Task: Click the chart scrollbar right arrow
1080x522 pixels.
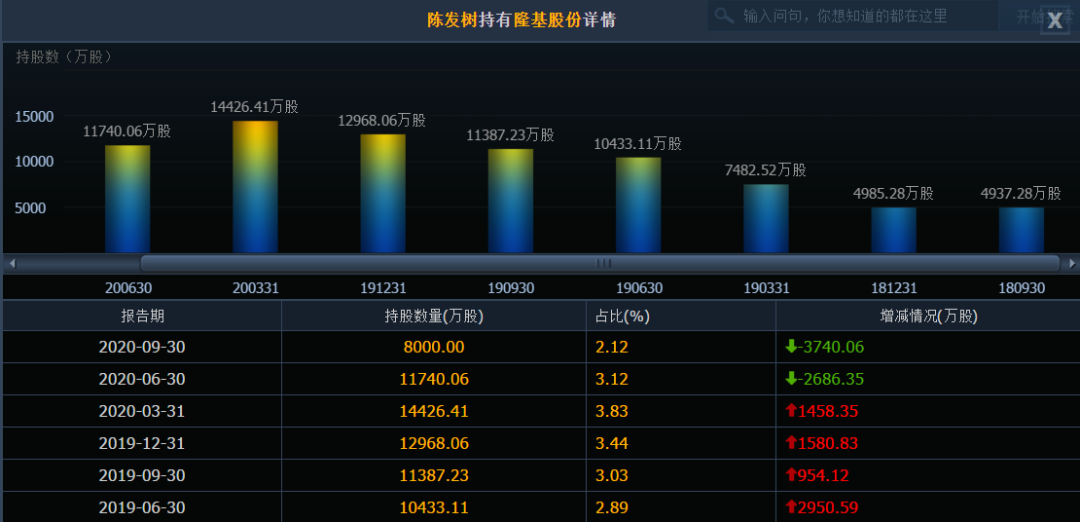Action: pos(1071,263)
